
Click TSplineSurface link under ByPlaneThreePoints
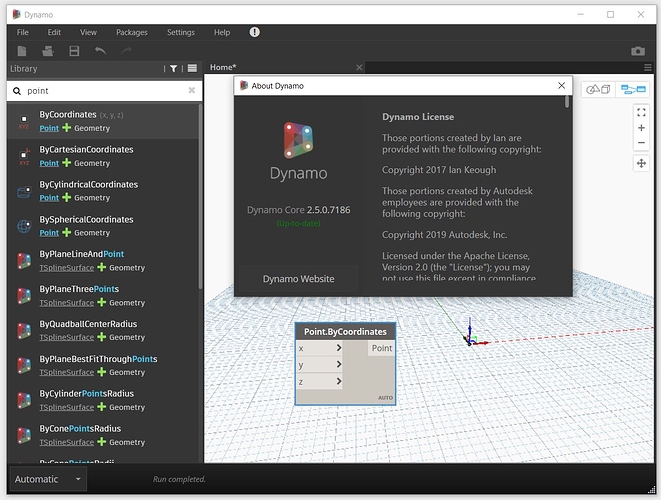tap(67, 303)
